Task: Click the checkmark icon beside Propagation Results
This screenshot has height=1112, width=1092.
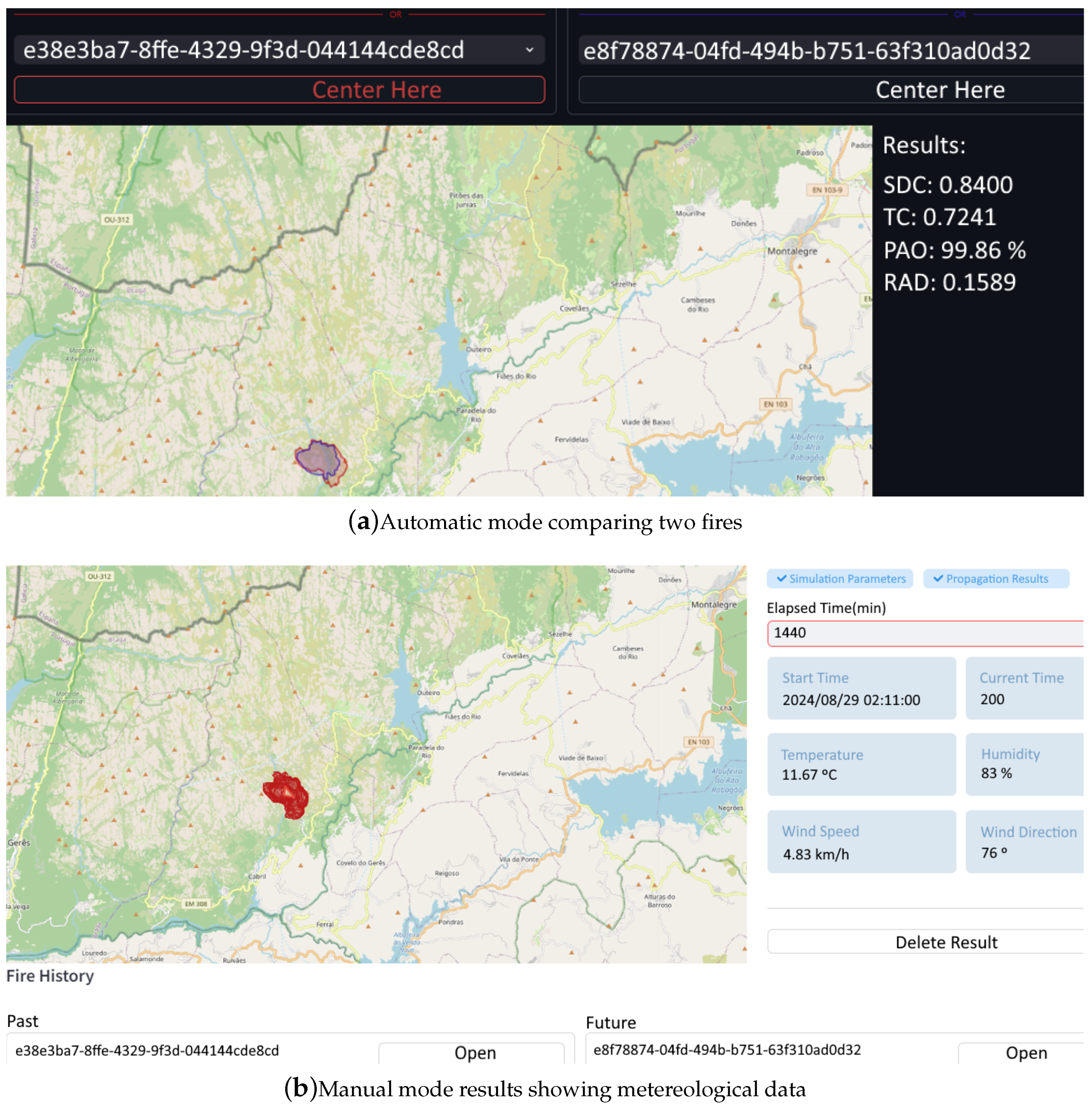Action: point(938,579)
